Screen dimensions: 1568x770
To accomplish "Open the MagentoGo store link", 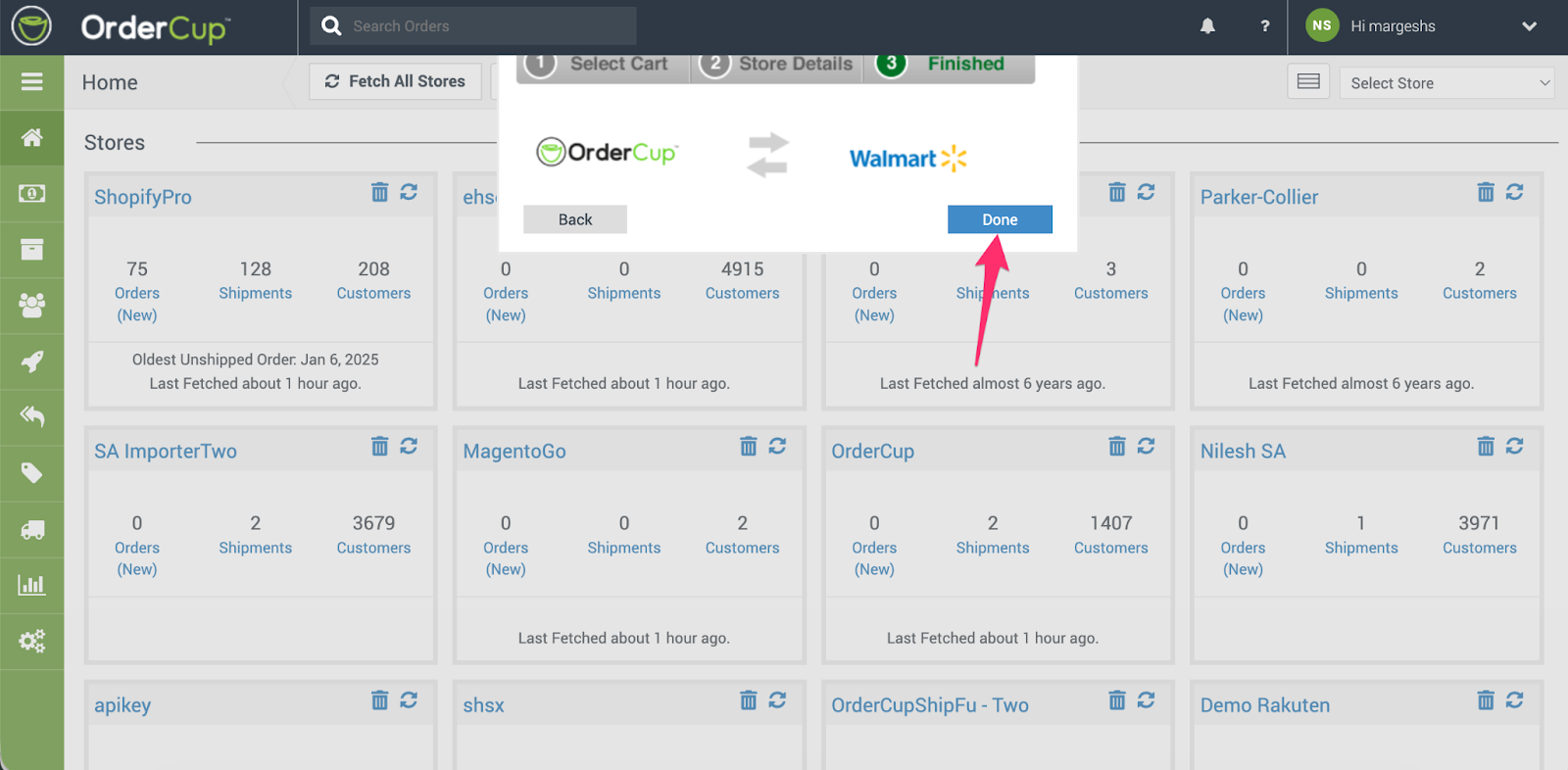I will pyautogui.click(x=514, y=452).
